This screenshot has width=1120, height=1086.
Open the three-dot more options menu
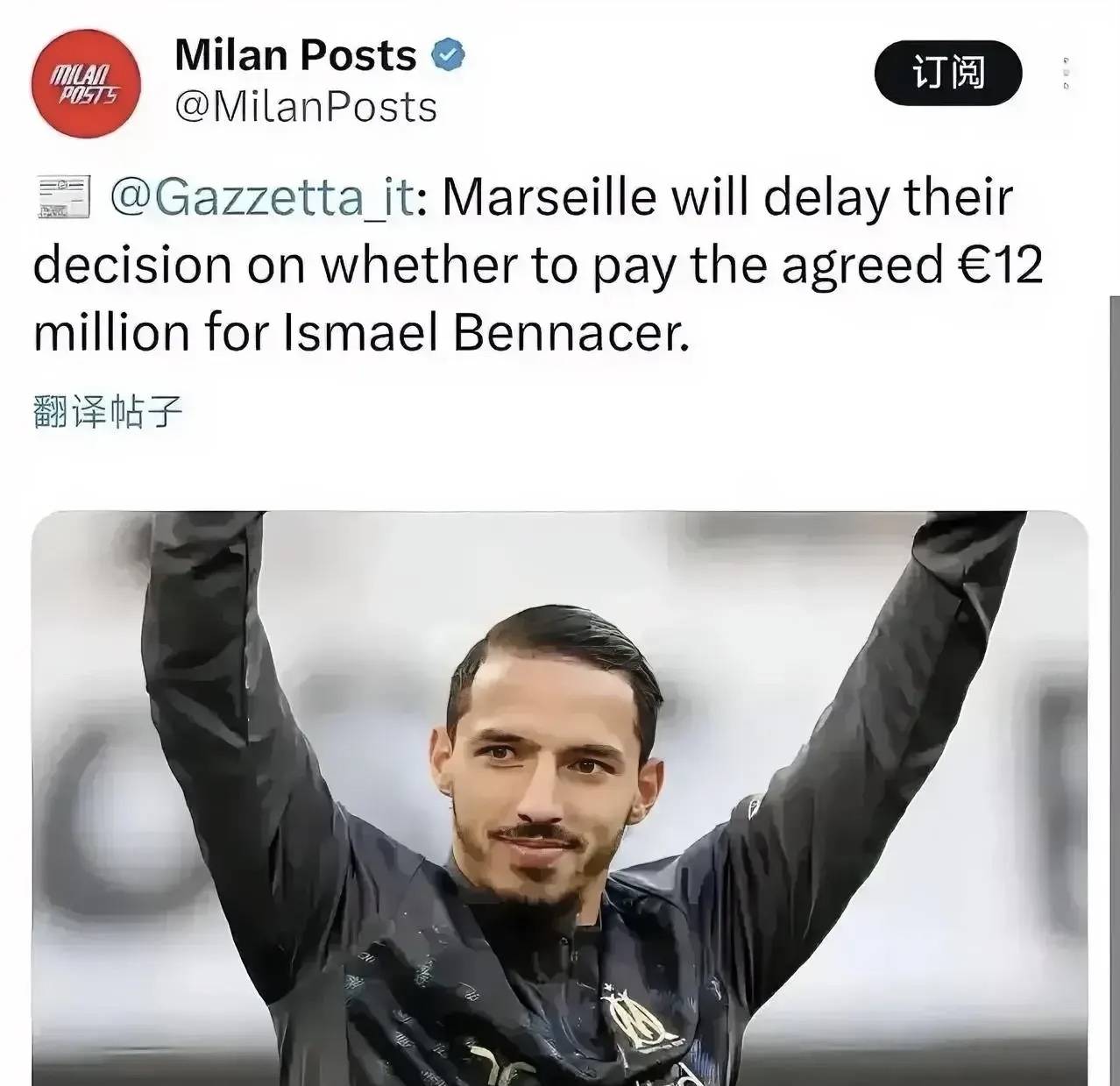tap(1066, 72)
